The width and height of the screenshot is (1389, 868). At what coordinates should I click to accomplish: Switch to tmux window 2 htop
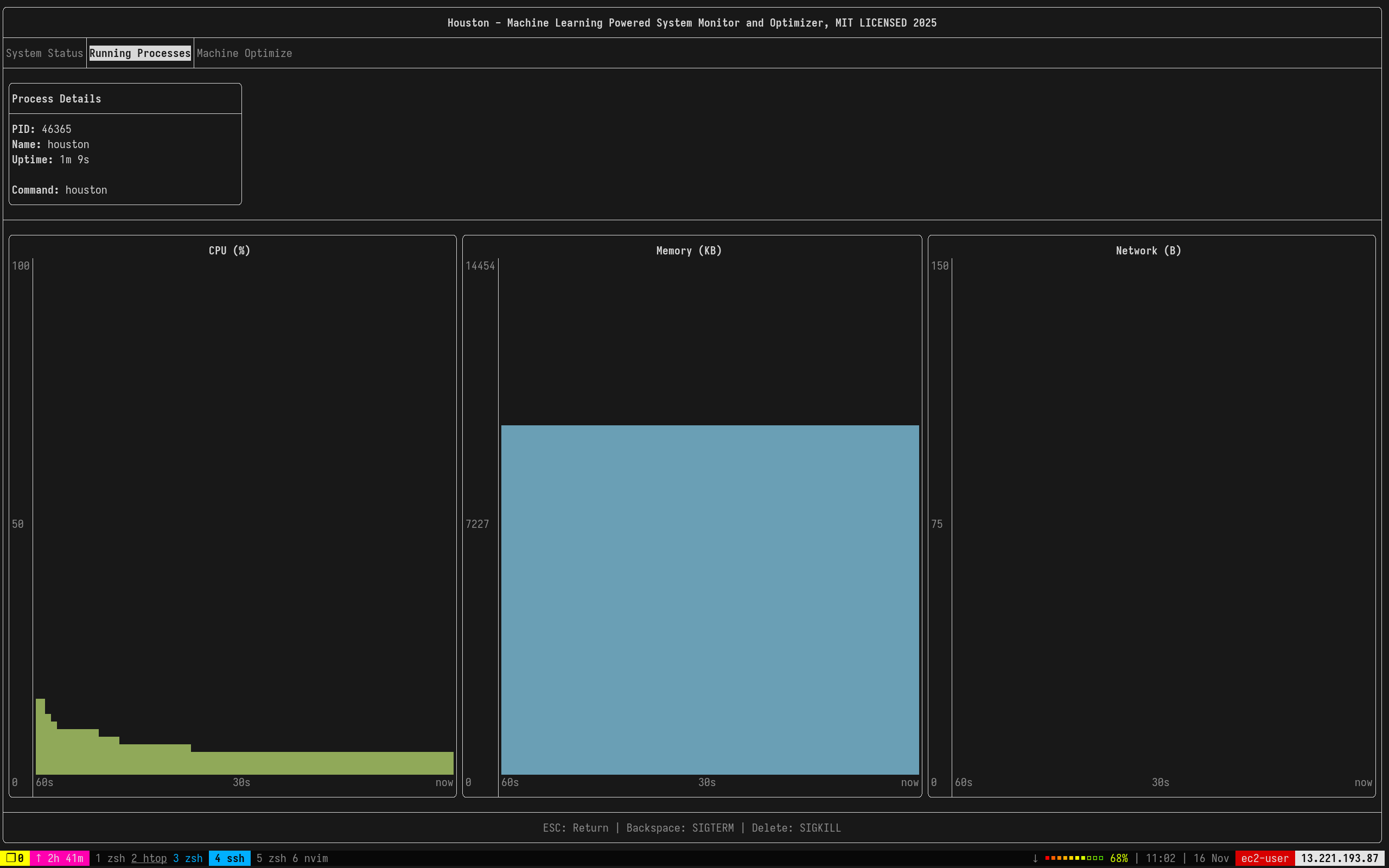149,858
